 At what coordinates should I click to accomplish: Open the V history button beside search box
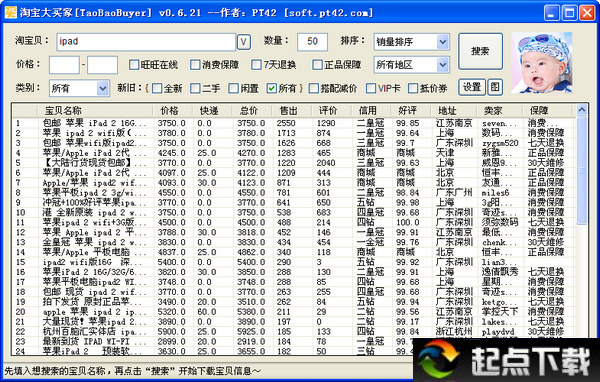pyautogui.click(x=244, y=42)
